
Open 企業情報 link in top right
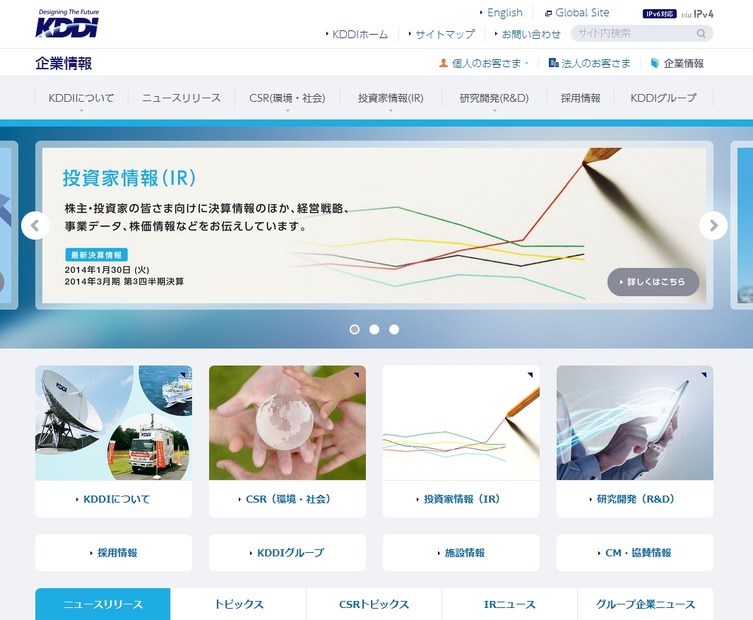tap(683, 63)
